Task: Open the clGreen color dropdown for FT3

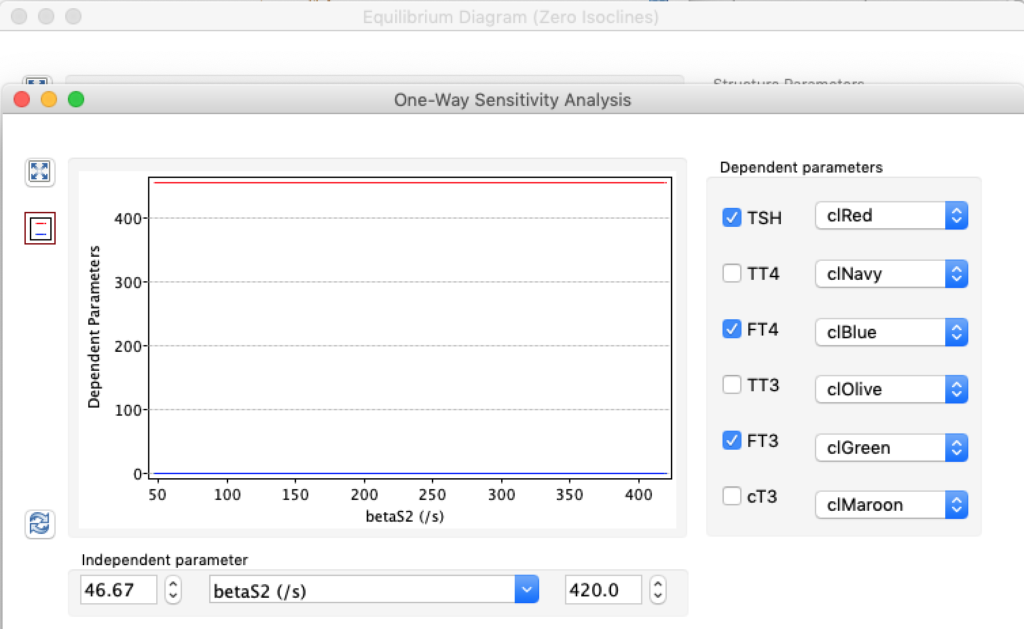Action: [891, 447]
